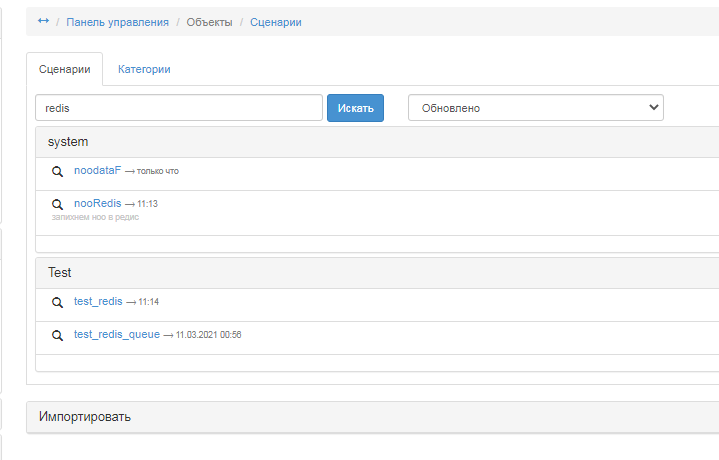
Task: Focus the search field containing redis
Action: click(x=179, y=108)
